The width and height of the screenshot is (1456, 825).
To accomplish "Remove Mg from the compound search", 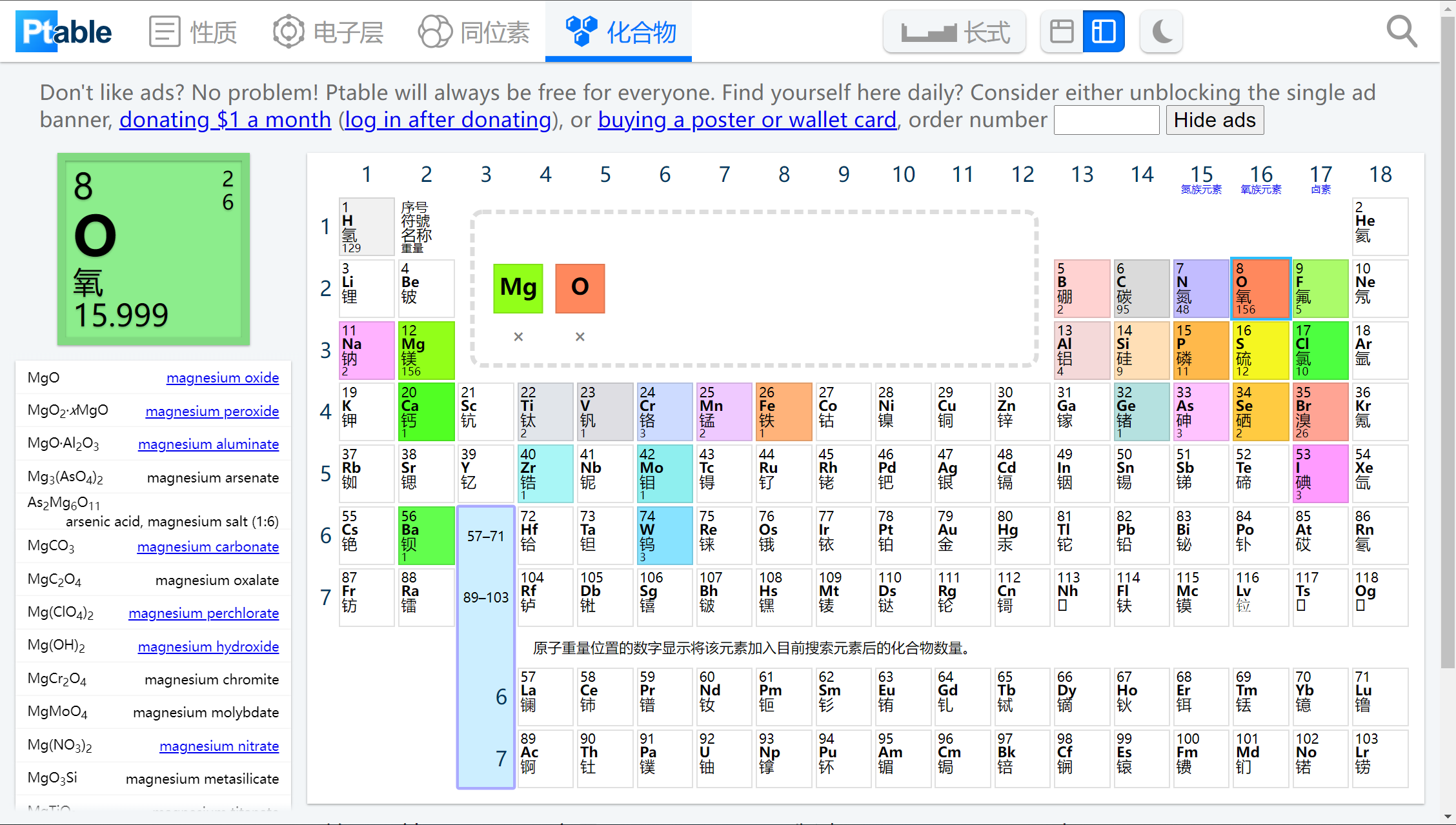I will (518, 336).
